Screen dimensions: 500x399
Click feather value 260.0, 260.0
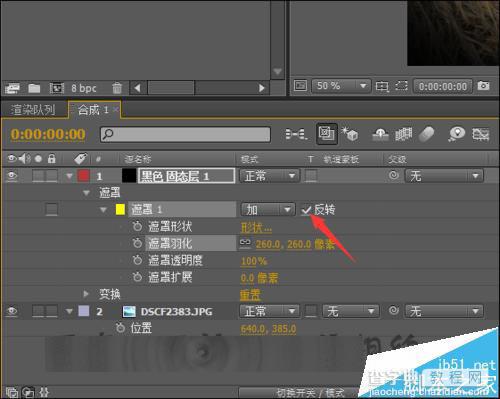pyautogui.click(x=283, y=244)
